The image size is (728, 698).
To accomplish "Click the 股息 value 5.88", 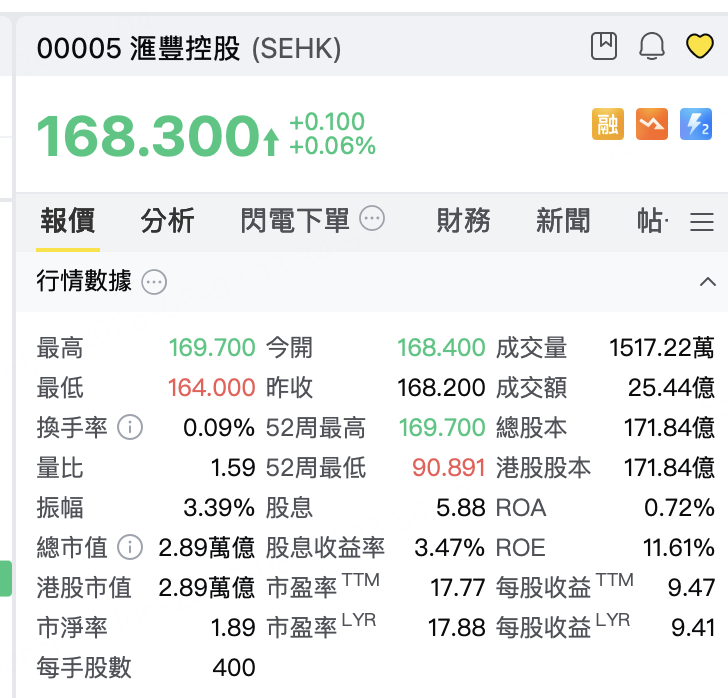I will [x=461, y=507].
